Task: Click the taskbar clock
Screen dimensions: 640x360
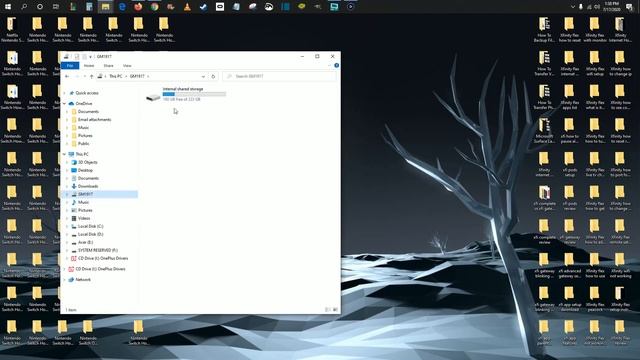Action: (611, 7)
